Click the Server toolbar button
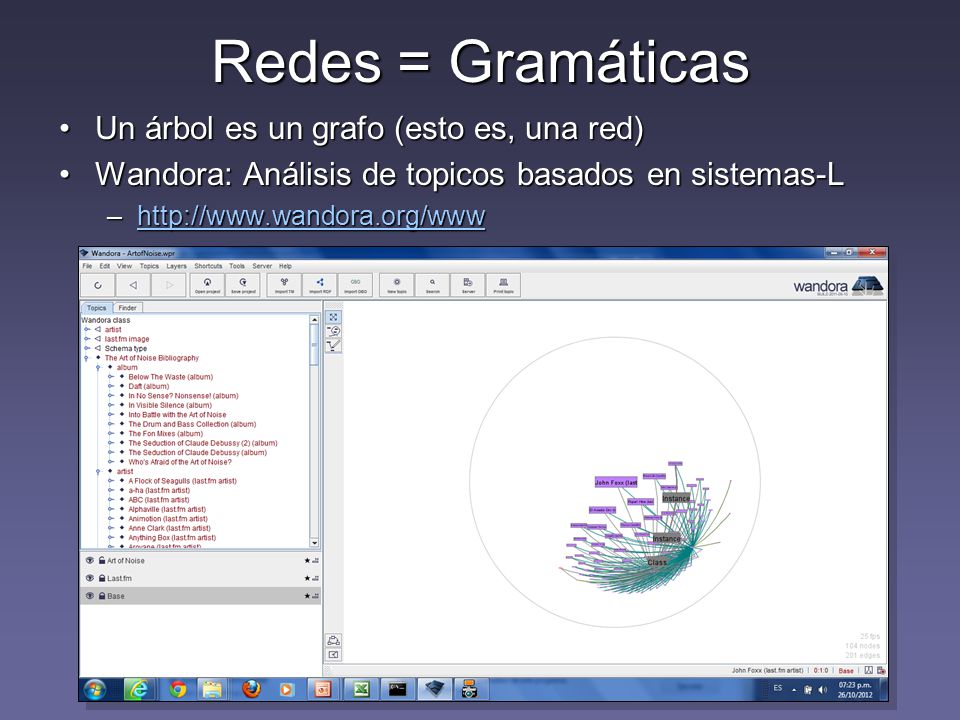The height and width of the screenshot is (720, 960). pyautogui.click(x=468, y=285)
